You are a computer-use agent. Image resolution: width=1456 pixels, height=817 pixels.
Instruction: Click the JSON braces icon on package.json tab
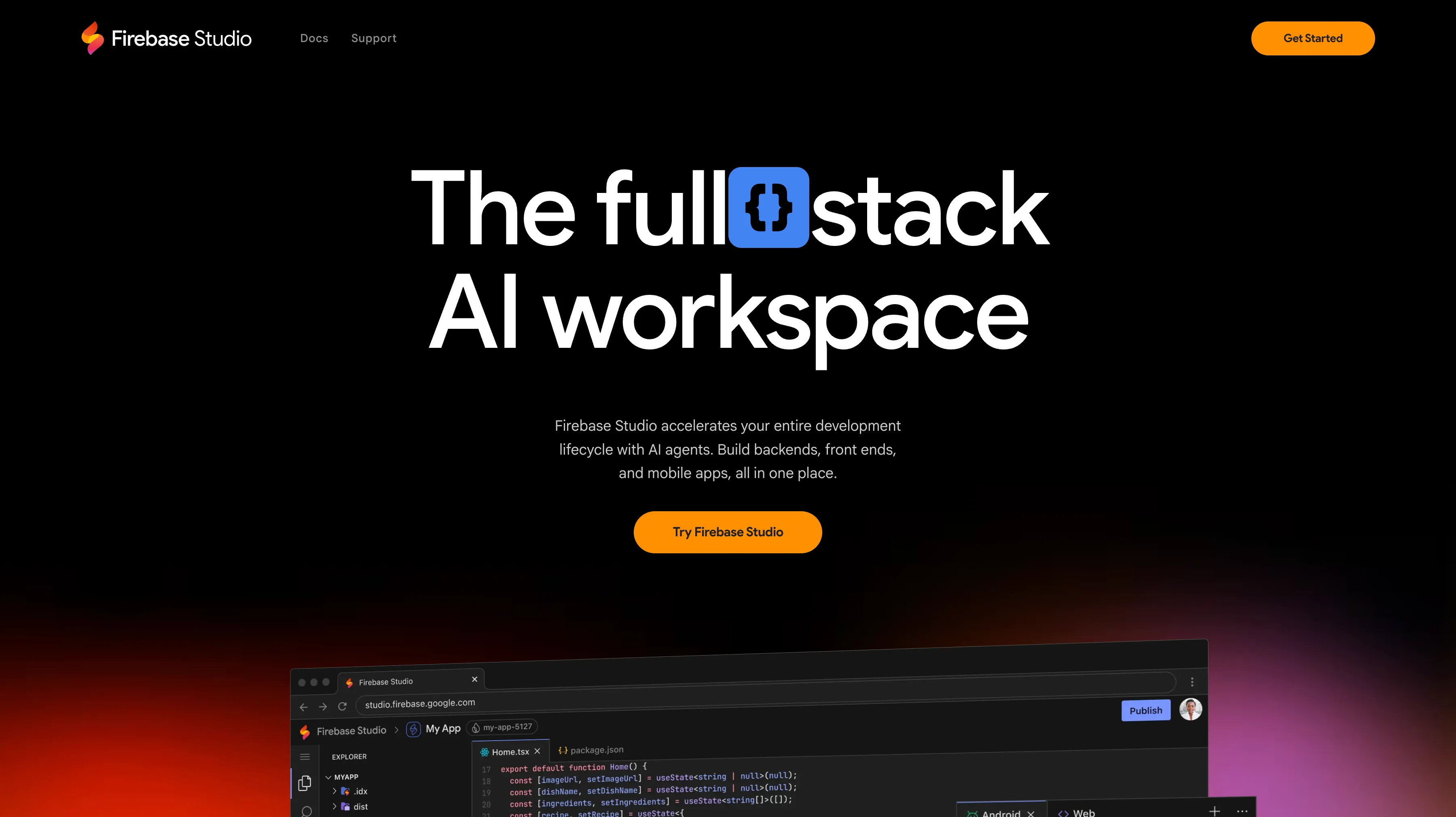[x=563, y=750]
